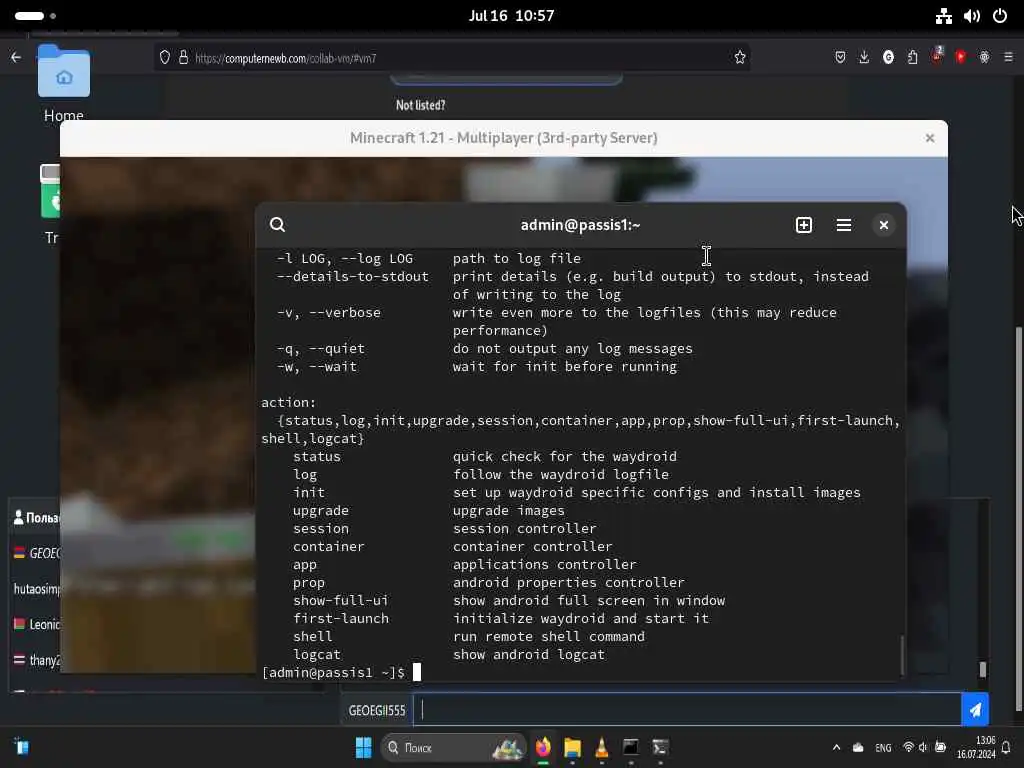Close the admin@passis1 terminal window
1024x768 pixels.
[884, 225]
